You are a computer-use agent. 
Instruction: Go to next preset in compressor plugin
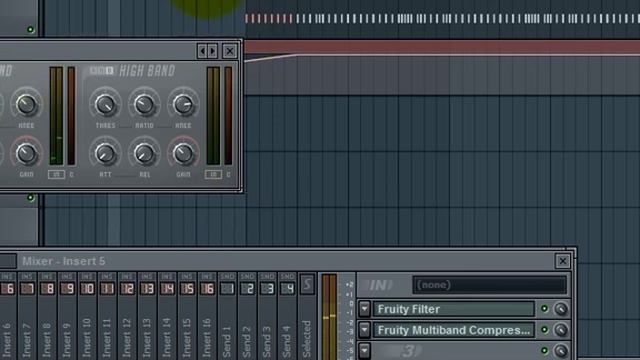(x=212, y=51)
